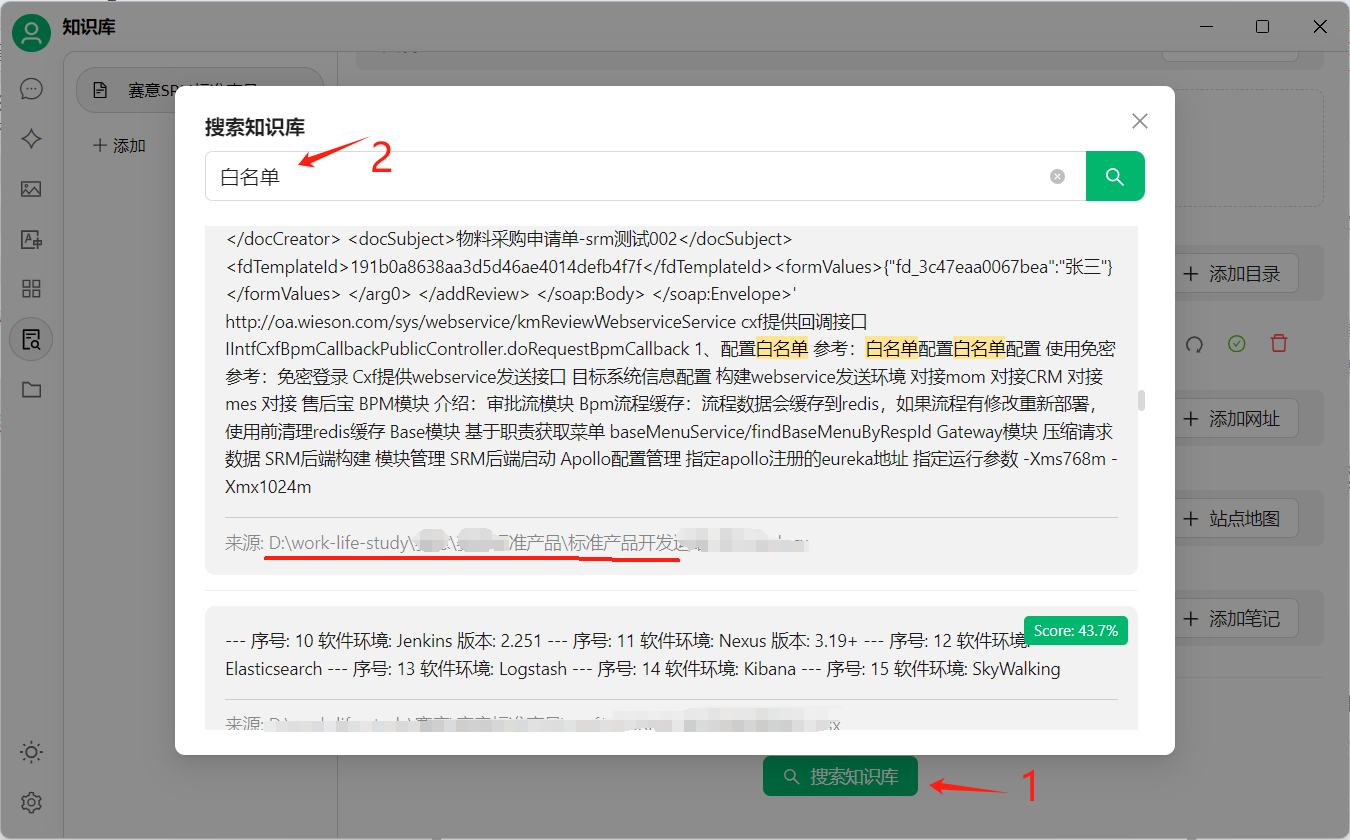Click the refresh icon in the background panel
1350x840 pixels.
1194,344
